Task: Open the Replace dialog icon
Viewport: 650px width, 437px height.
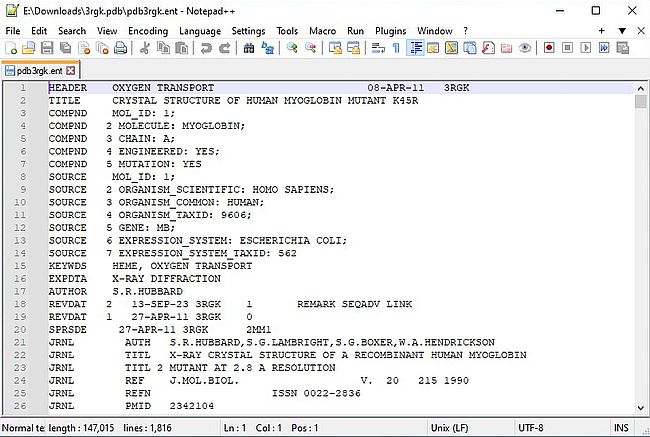Action: point(267,48)
